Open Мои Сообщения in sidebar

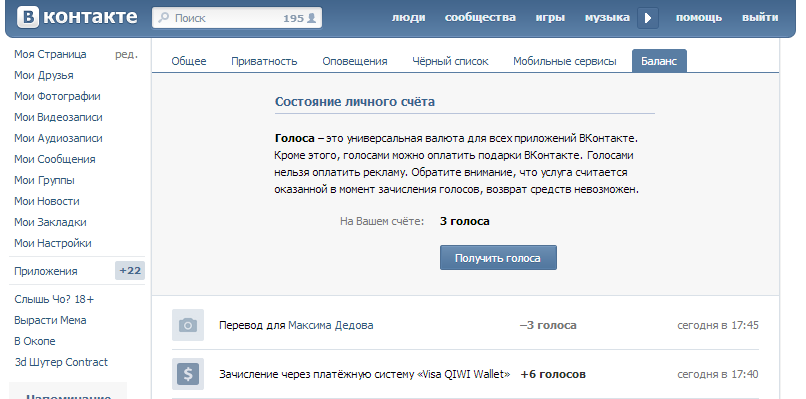54,159
